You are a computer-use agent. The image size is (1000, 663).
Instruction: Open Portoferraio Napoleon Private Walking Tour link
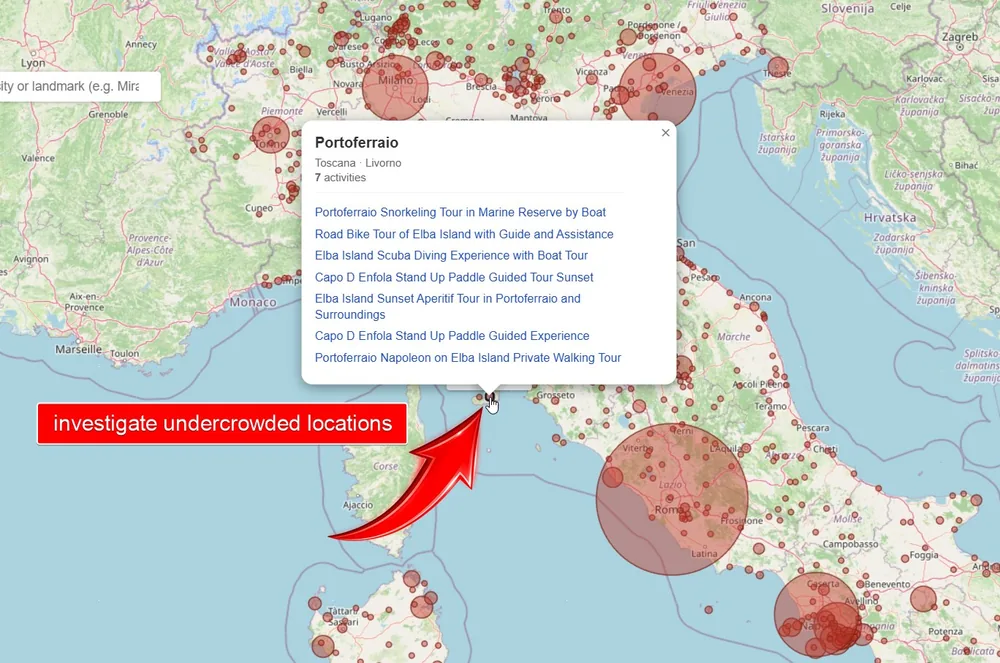(468, 358)
